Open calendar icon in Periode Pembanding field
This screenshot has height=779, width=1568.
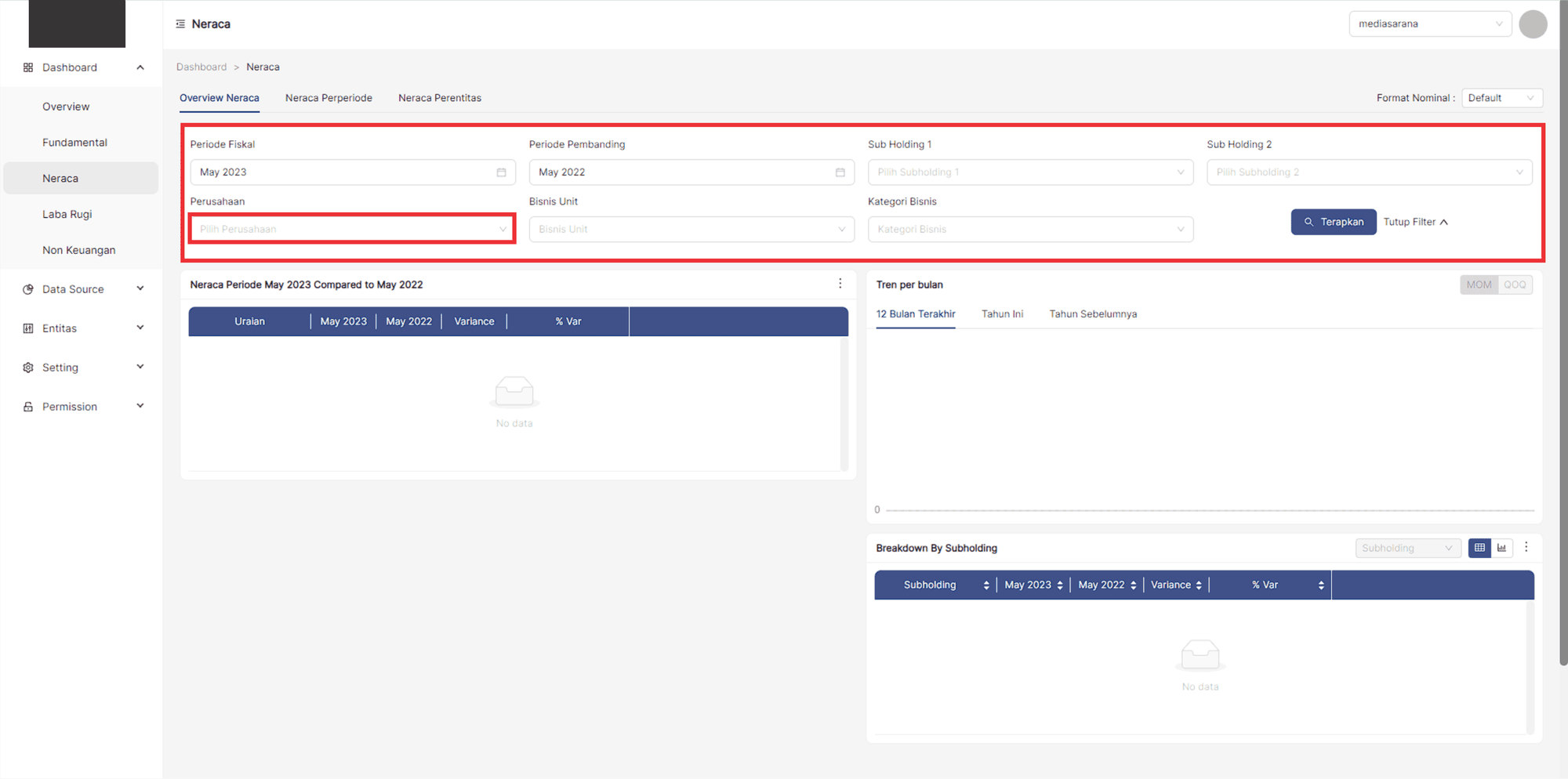tap(840, 172)
